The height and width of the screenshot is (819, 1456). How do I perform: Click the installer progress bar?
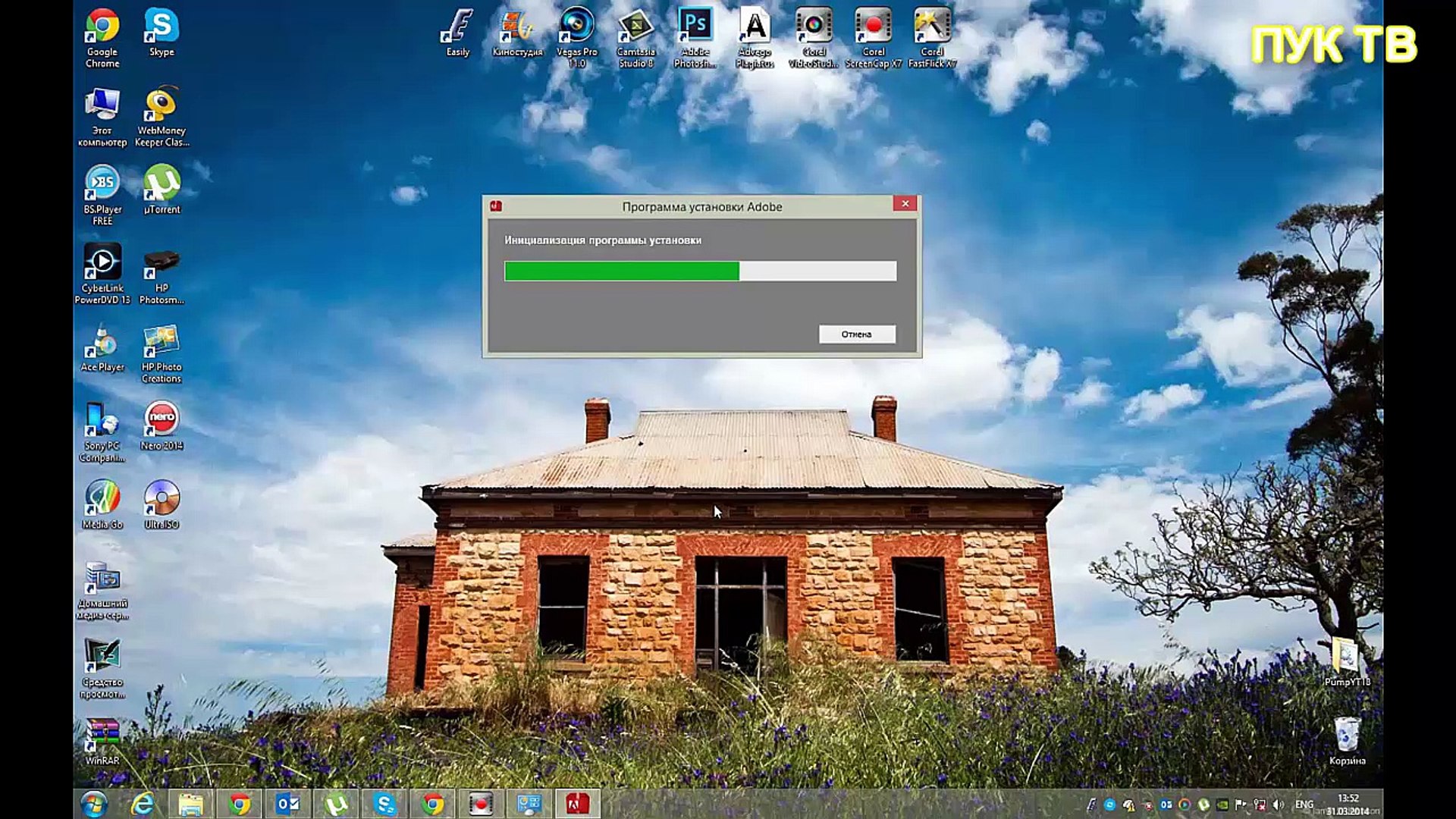700,271
